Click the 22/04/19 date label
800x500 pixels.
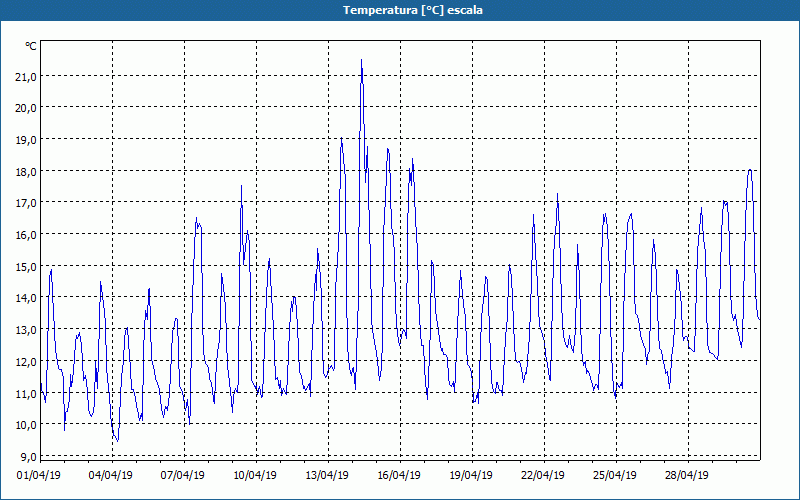pos(543,475)
